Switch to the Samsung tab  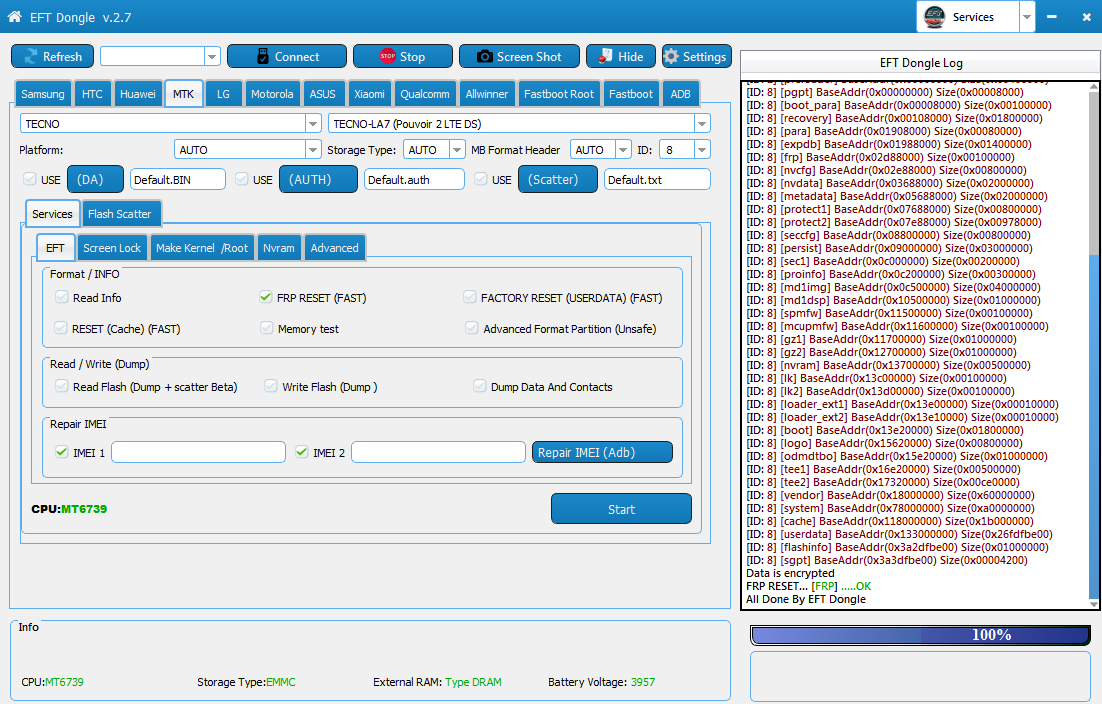pyautogui.click(x=43, y=93)
